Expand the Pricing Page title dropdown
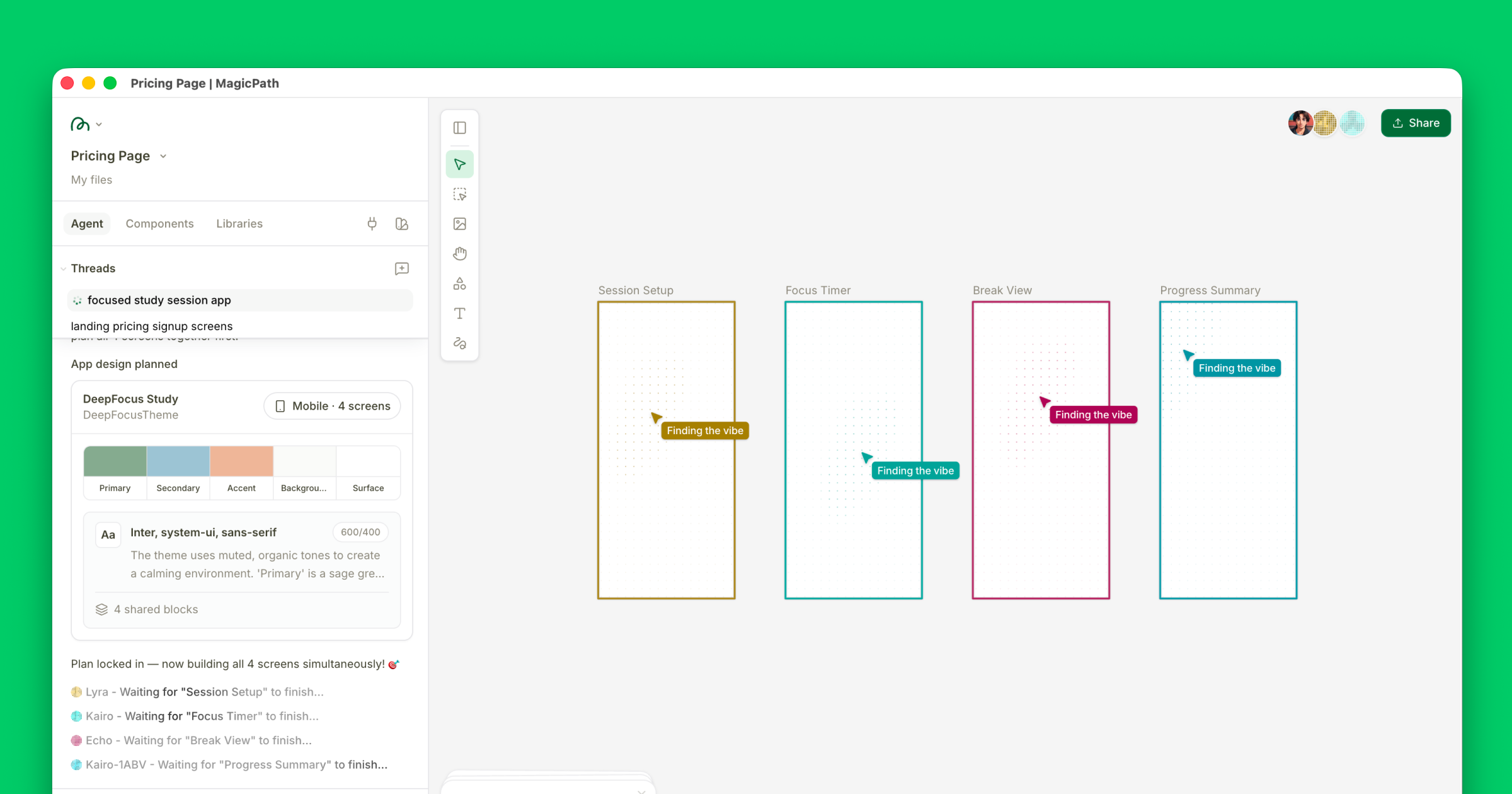This screenshot has width=1512, height=794. [163, 156]
